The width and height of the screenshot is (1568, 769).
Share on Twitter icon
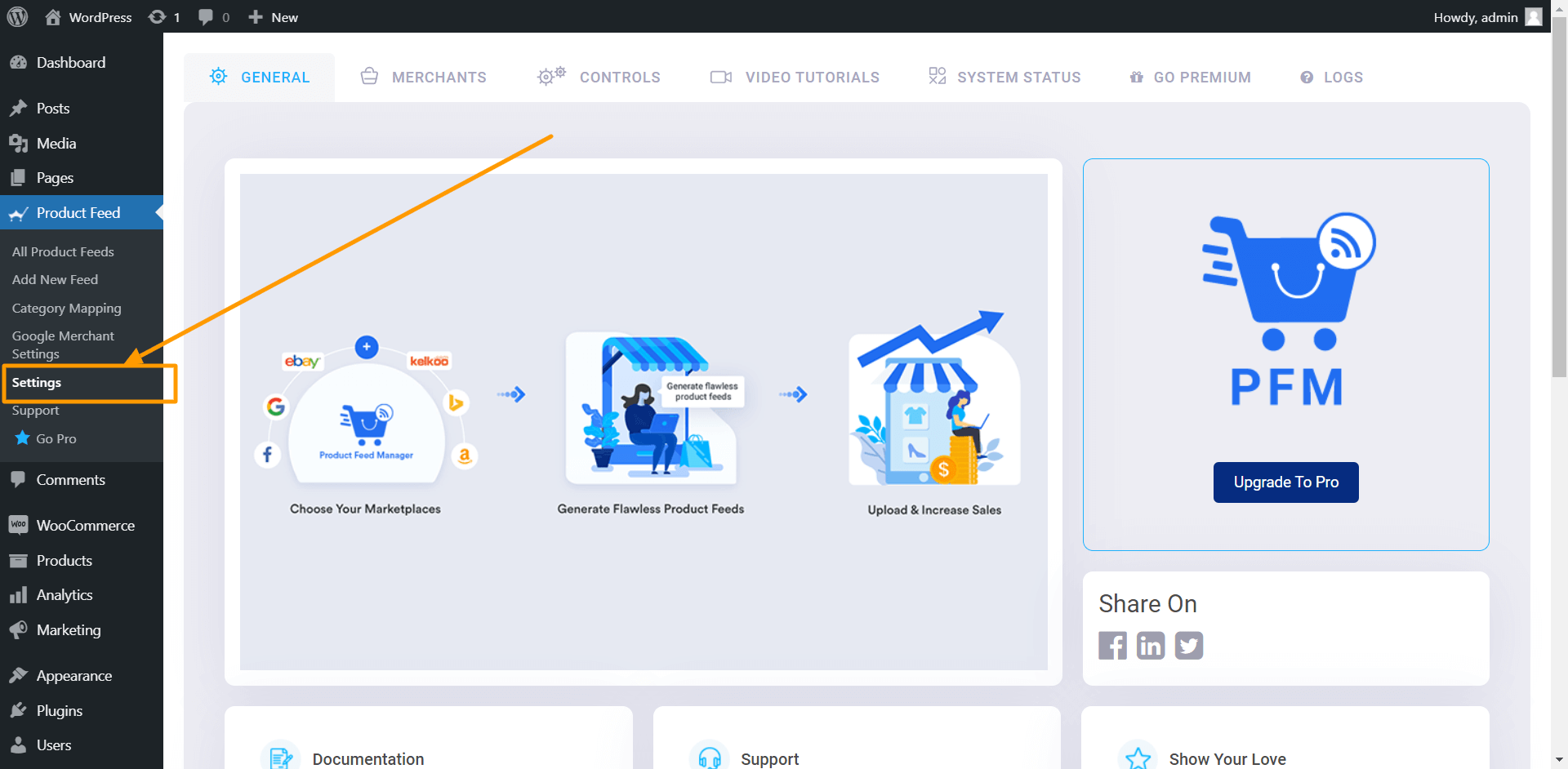pyautogui.click(x=1189, y=646)
